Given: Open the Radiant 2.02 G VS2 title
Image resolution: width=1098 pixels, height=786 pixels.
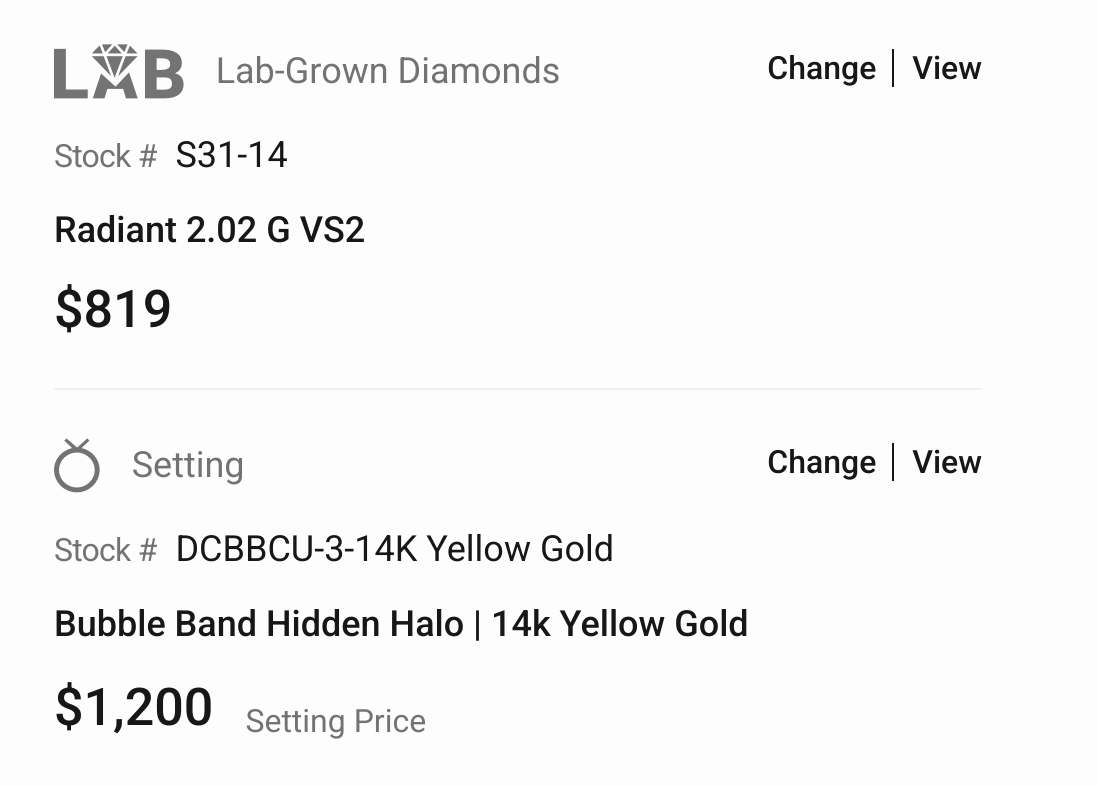Looking at the screenshot, I should click(209, 230).
